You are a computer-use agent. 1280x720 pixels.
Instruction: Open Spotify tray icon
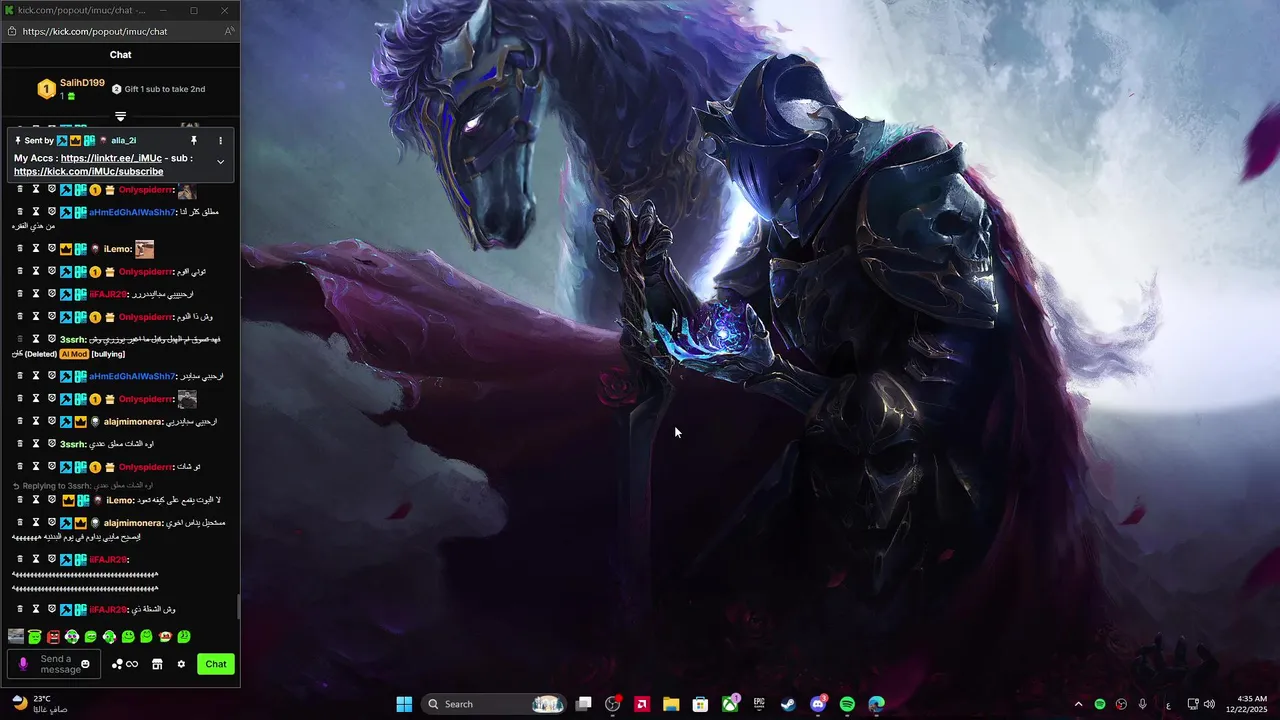pos(1100,704)
